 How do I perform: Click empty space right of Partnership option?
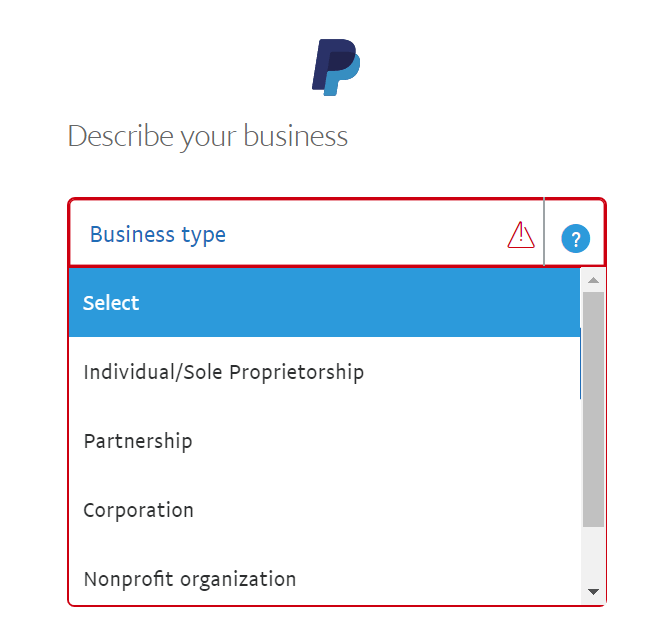tap(400, 441)
